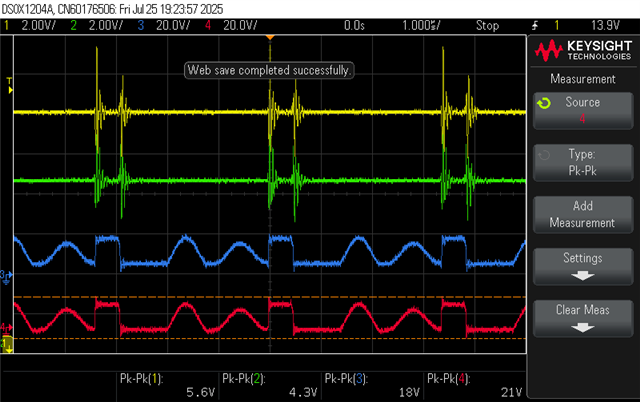The height and width of the screenshot is (402, 640).
Task: Open the Source selection softkey
Action: pos(583,111)
